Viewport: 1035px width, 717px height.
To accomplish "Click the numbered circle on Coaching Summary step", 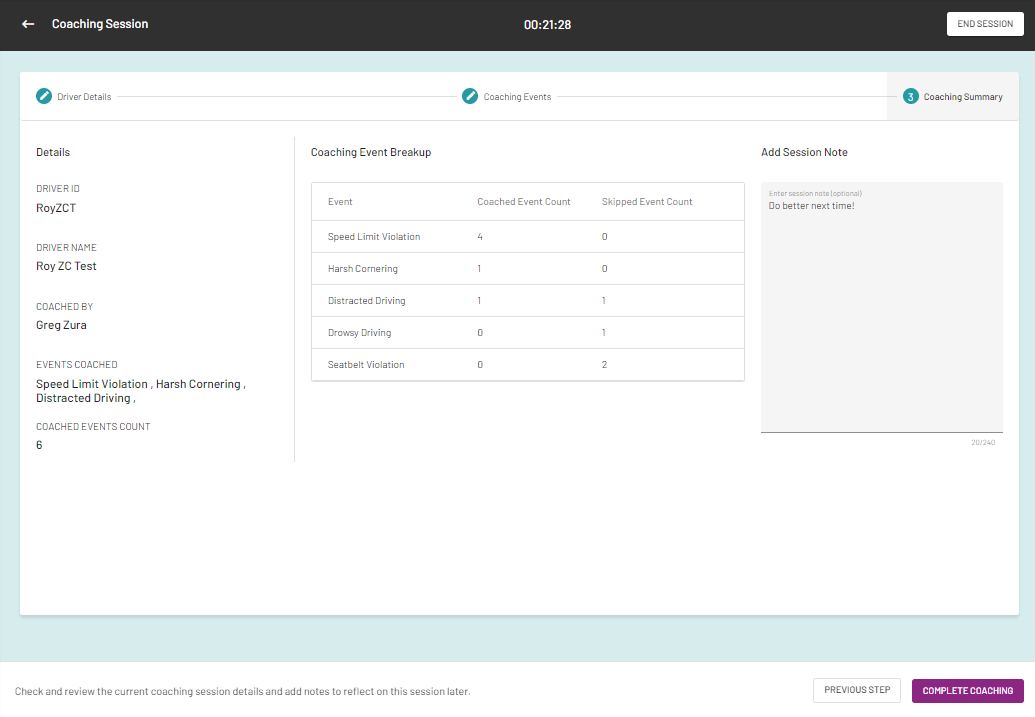I will (910, 96).
